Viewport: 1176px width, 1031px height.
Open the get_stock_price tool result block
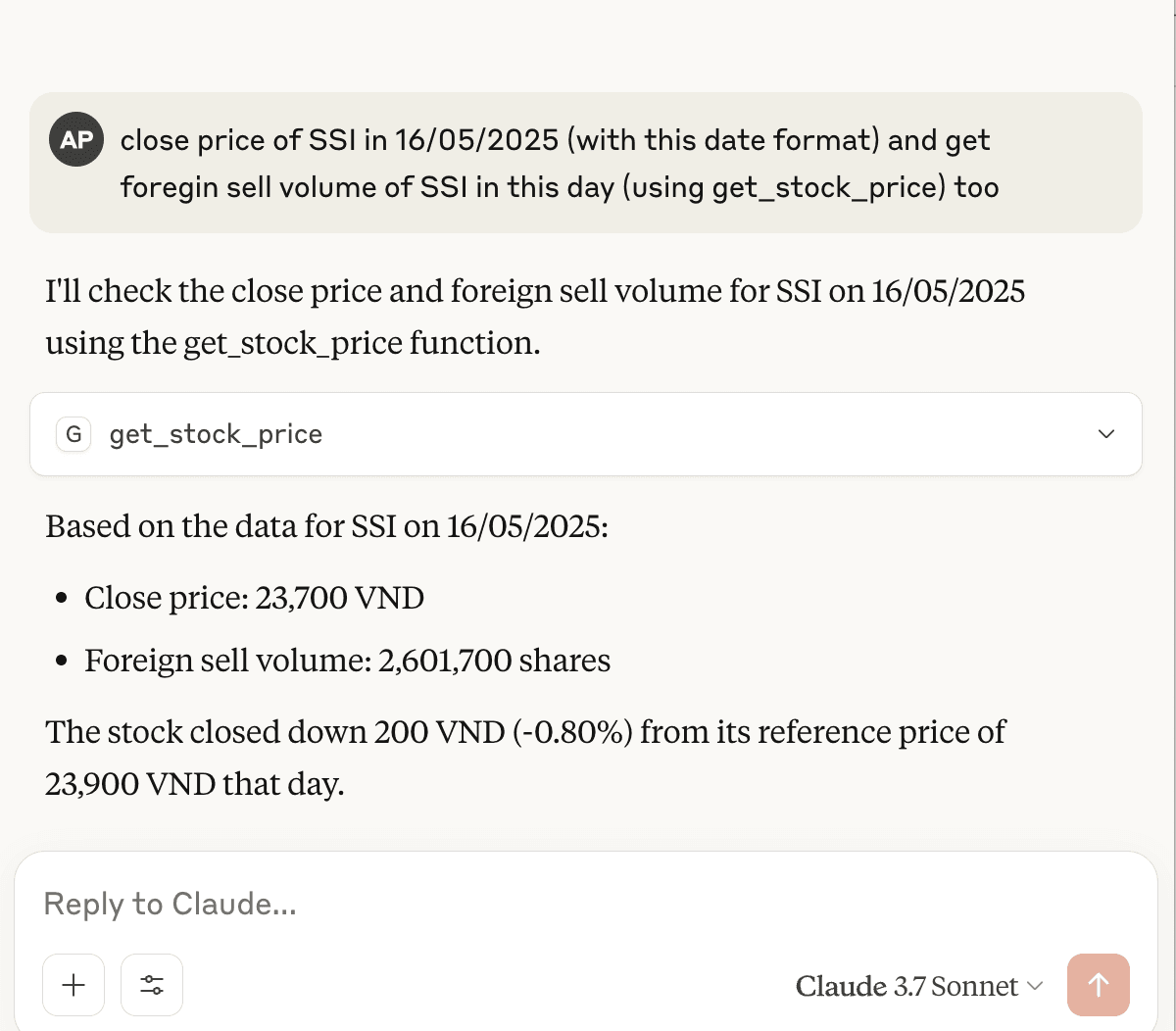tap(586, 434)
